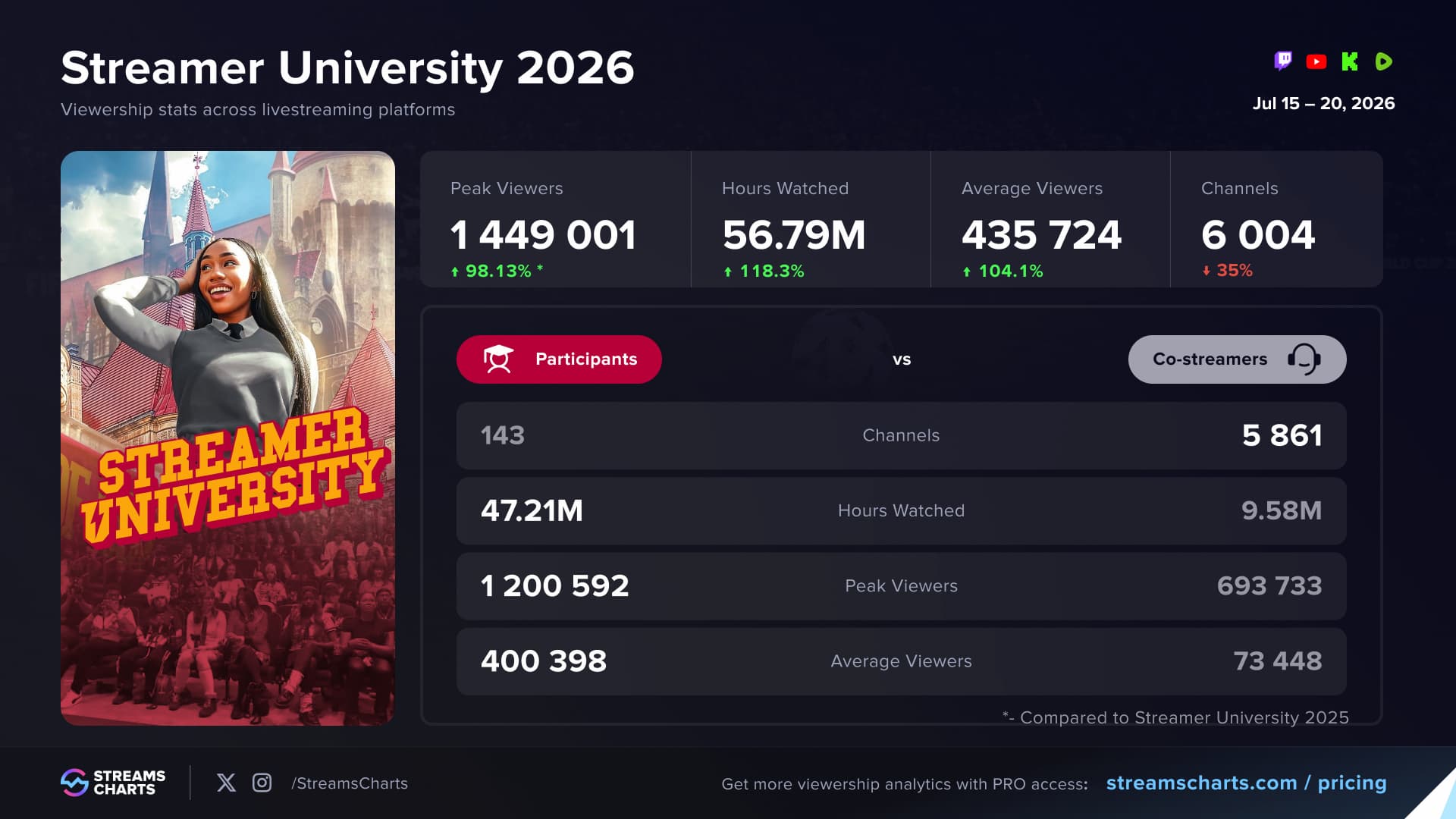Click the Streamer University 2026 title
The width and height of the screenshot is (1456, 819).
pos(347,68)
